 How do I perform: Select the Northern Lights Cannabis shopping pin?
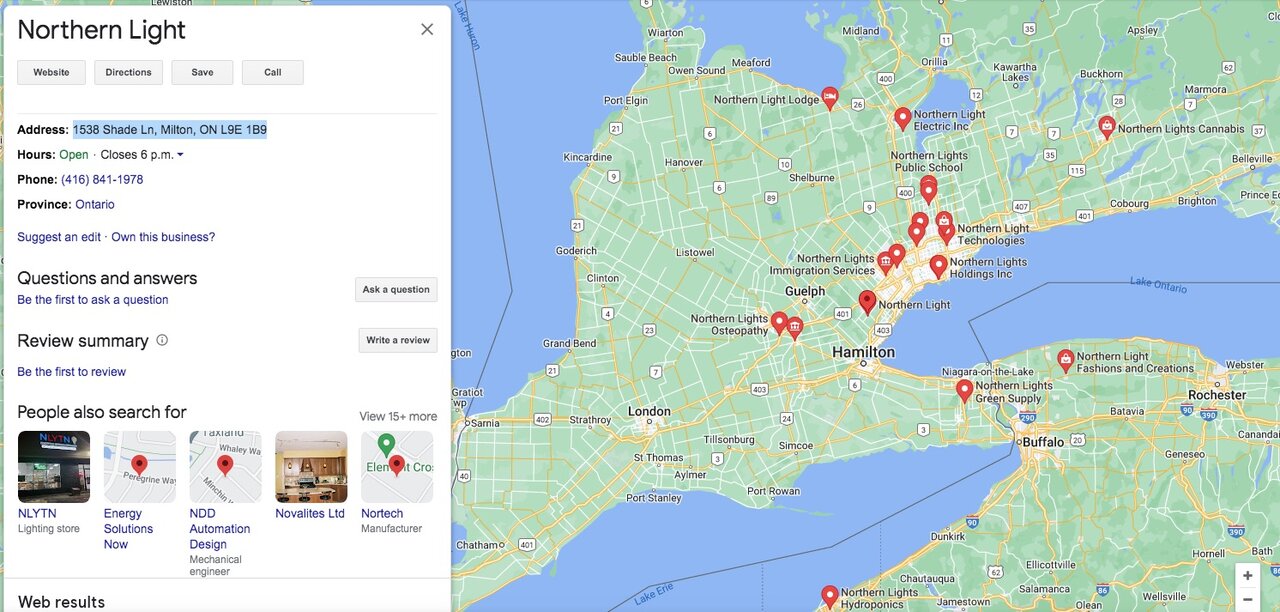click(x=1106, y=126)
